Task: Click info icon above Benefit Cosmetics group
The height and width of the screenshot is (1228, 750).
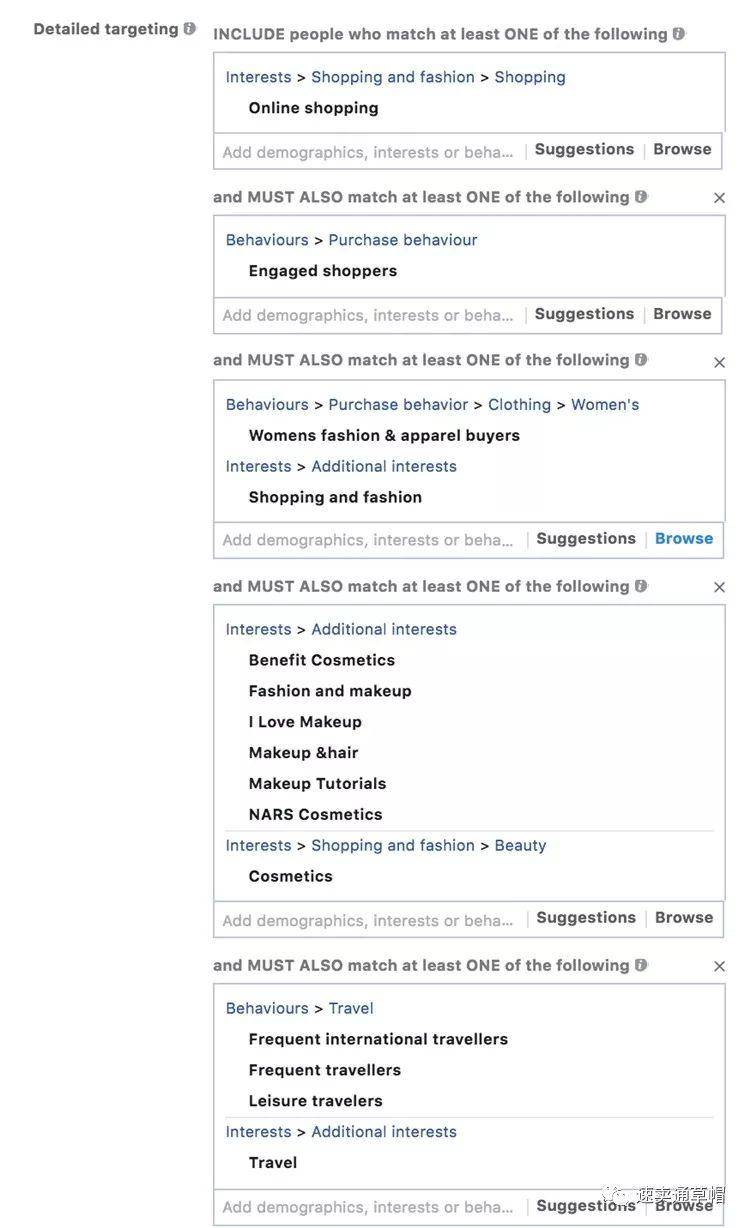Action: pyautogui.click(x=641, y=586)
